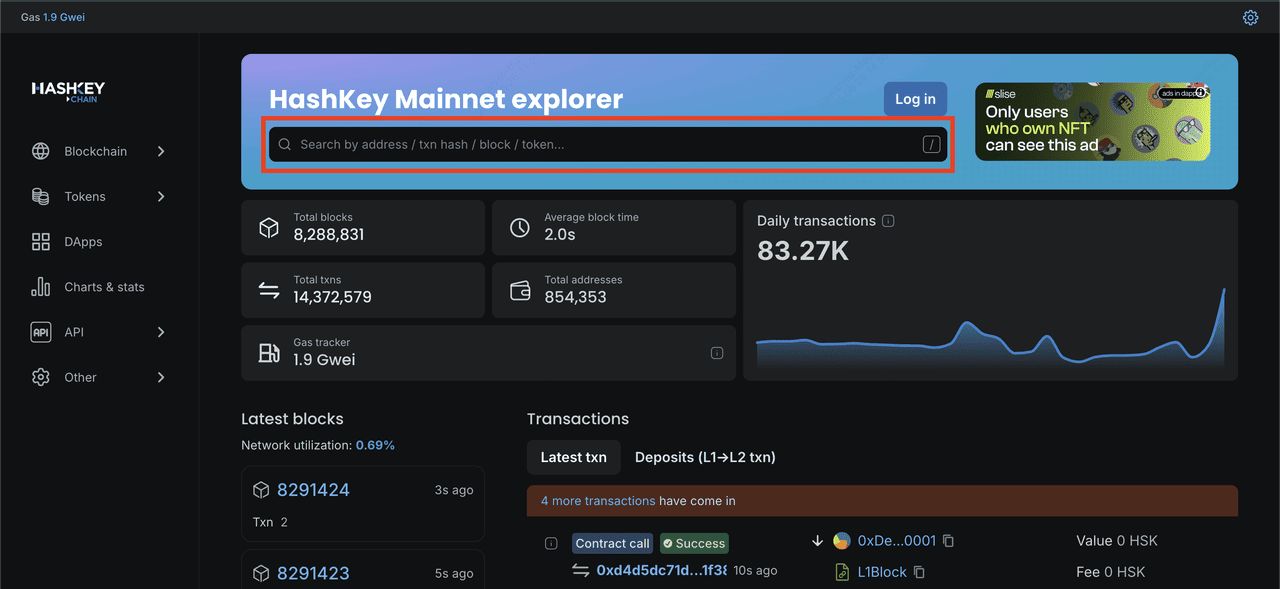Expand the Blockchain sidebar menu
1280x589 pixels.
point(161,151)
